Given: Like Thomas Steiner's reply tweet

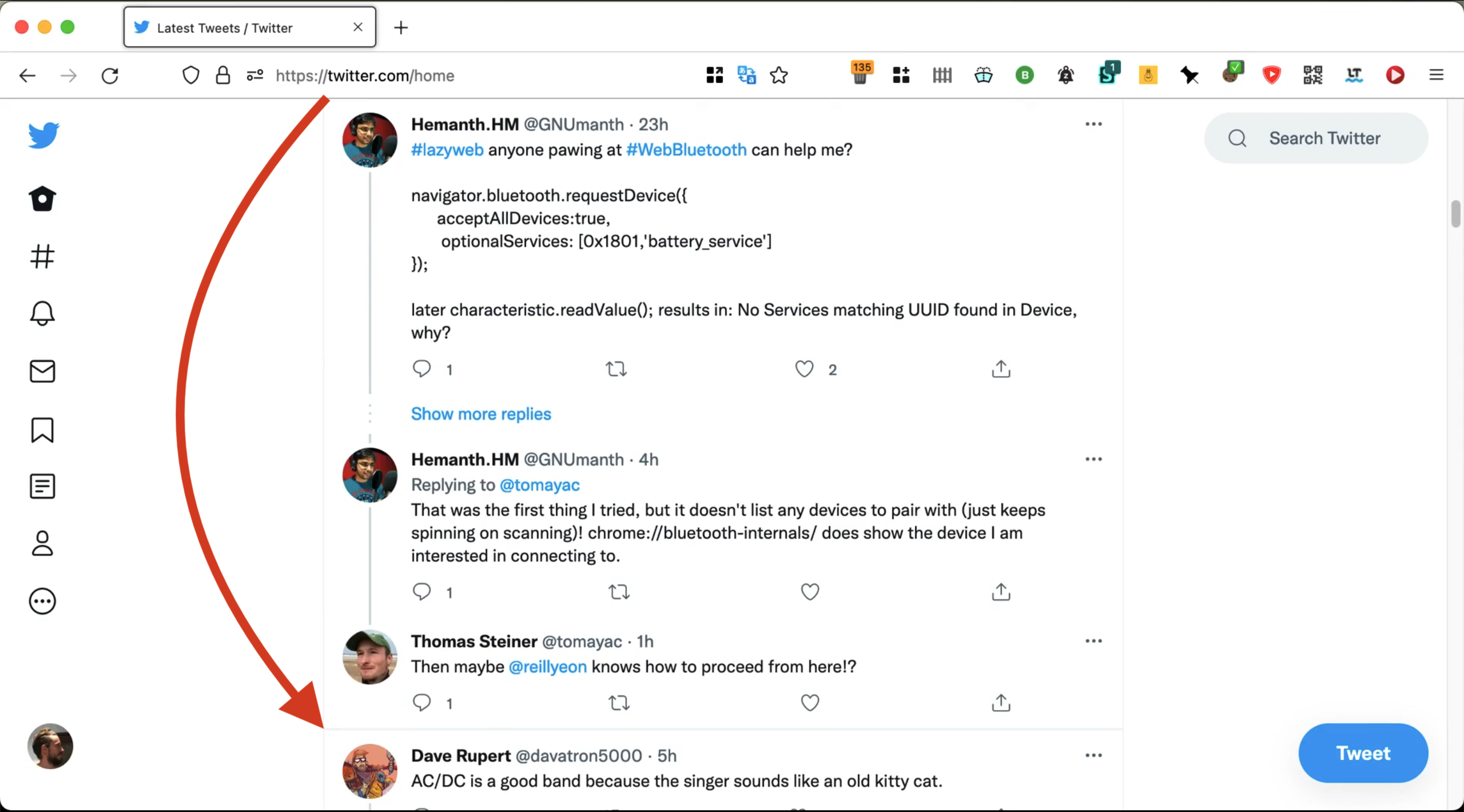Looking at the screenshot, I should point(810,702).
